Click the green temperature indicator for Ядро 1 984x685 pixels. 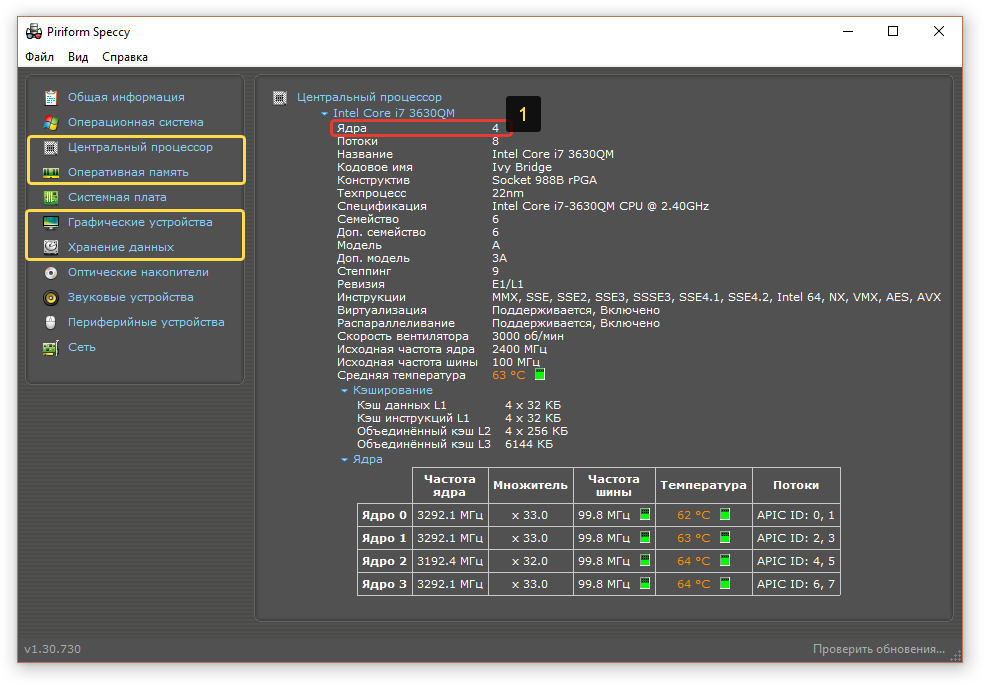(725, 538)
